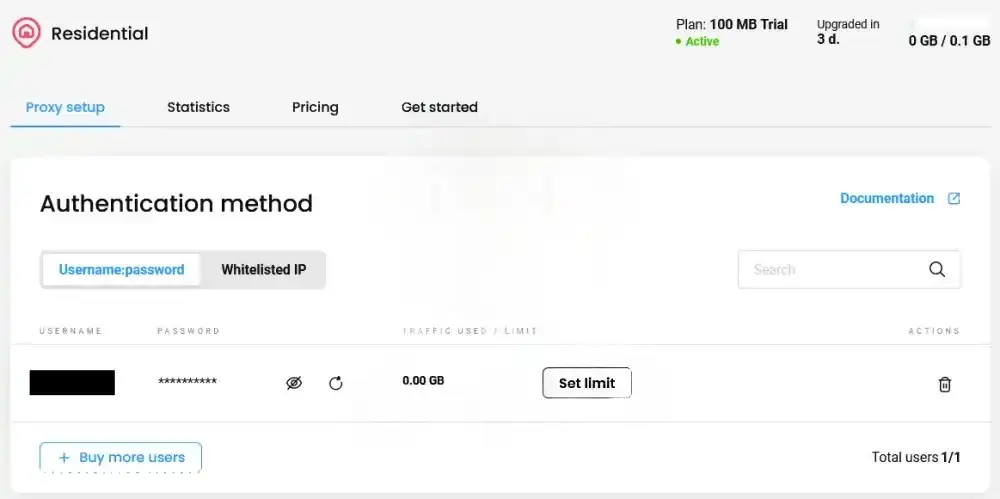
Task: Click the masked password value
Action: click(188, 382)
